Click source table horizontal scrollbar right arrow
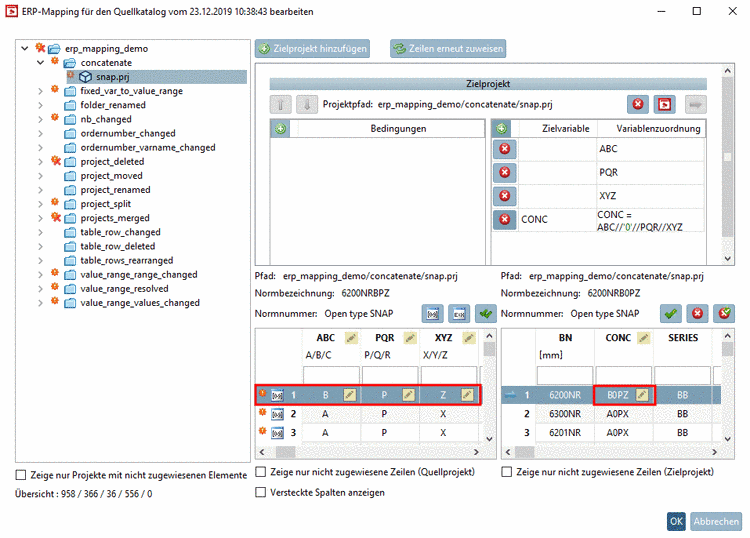 476,452
